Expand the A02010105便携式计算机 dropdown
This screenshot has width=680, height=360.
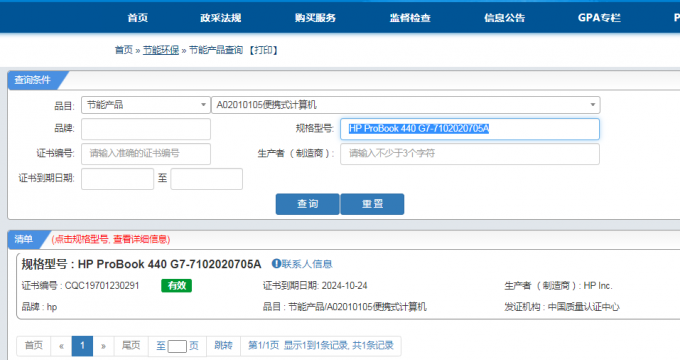[x=405, y=105]
